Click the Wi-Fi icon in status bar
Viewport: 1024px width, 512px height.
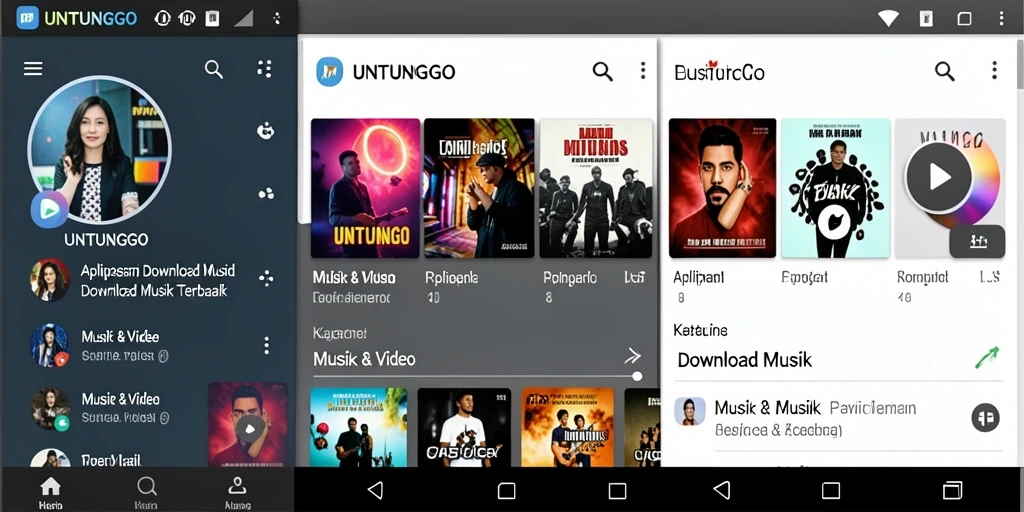pos(888,18)
